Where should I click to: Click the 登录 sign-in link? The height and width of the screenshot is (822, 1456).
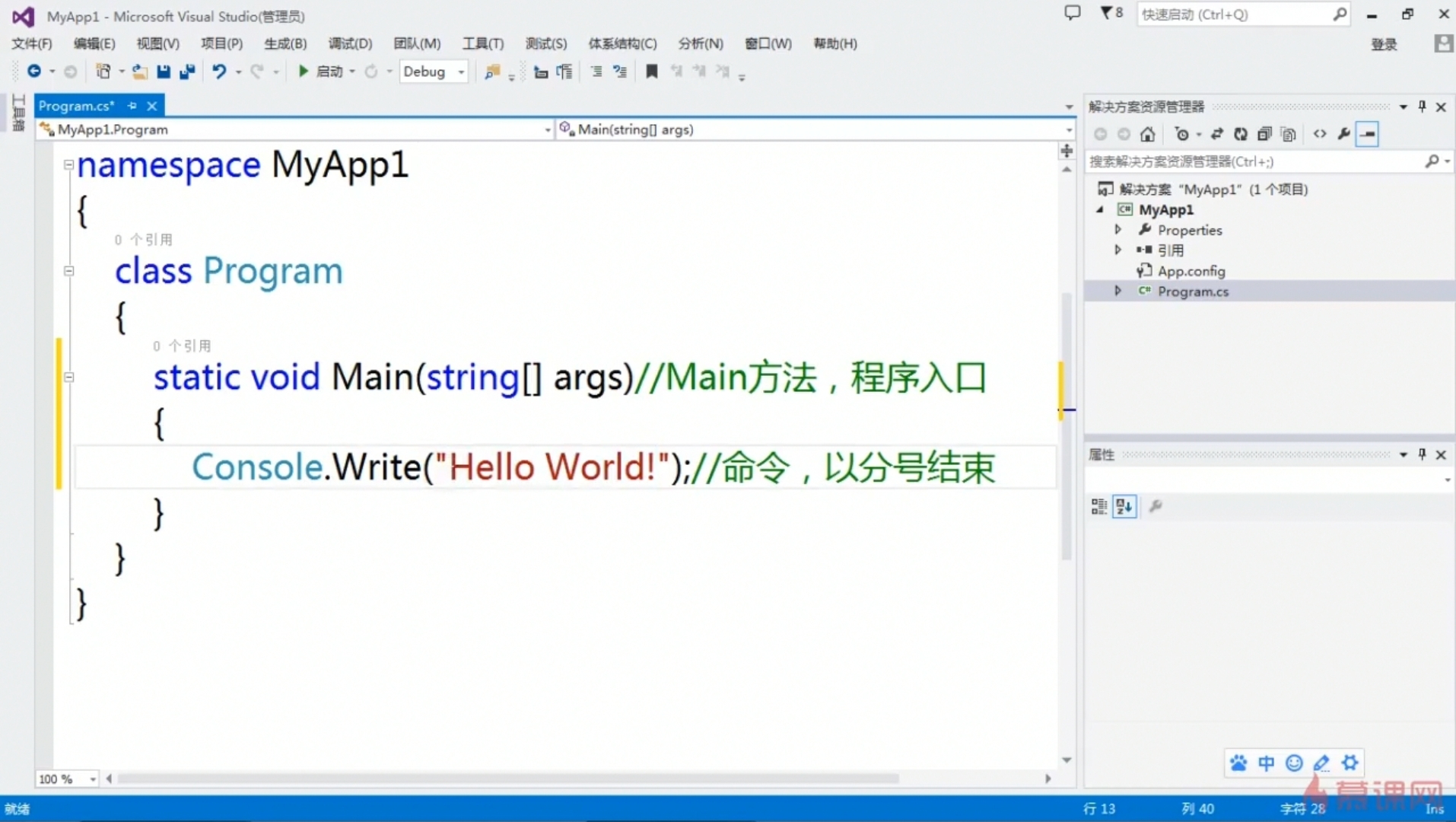tap(1384, 44)
